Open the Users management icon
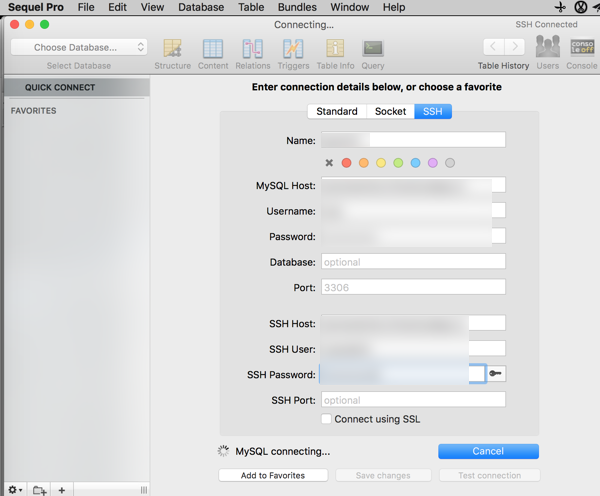Screen dimensions: 600x496 pos(548,47)
